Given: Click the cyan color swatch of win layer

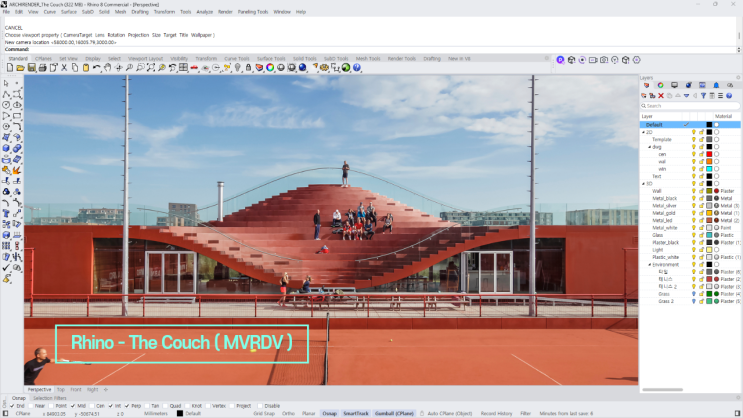Looking at the screenshot, I should pos(709,169).
